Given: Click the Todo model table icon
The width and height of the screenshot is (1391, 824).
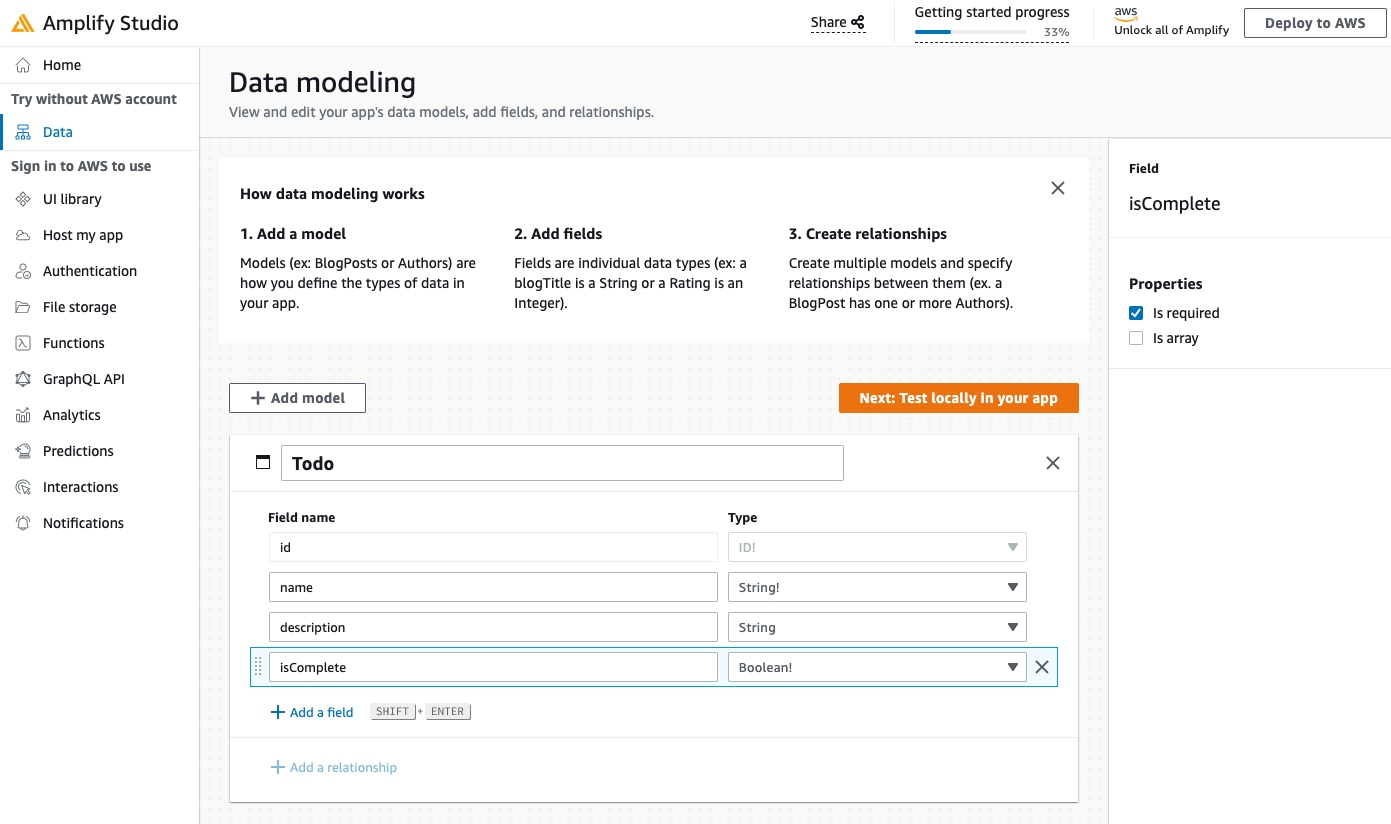Looking at the screenshot, I should [x=263, y=462].
